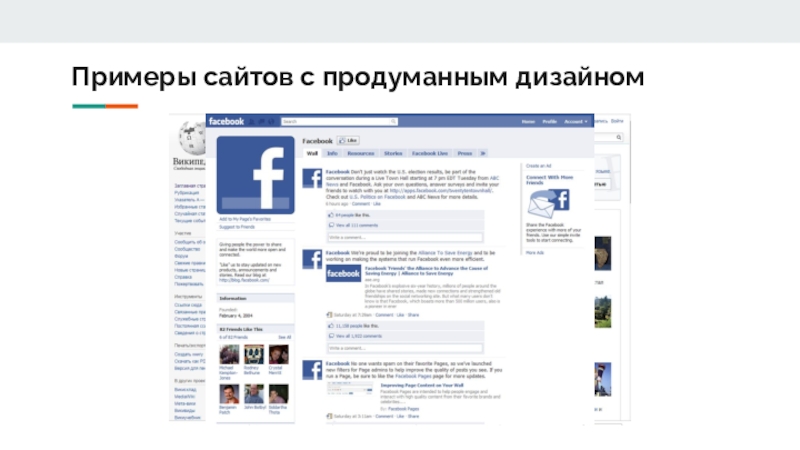Click the Alliance To Save Energy link in the post
The height and width of the screenshot is (450, 800).
pyautogui.click(x=445, y=253)
